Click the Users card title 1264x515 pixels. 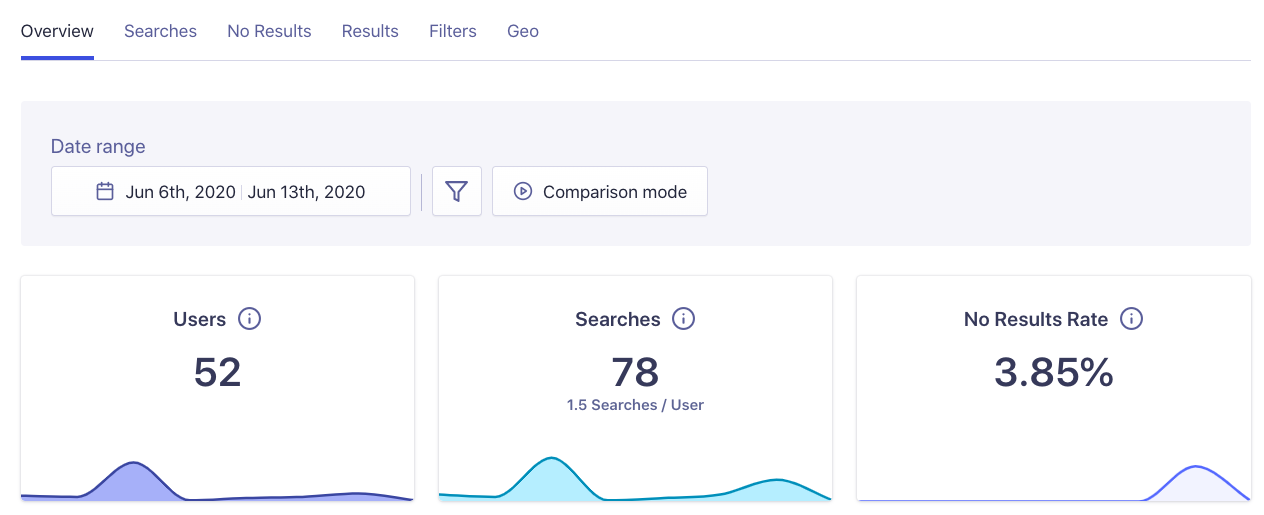pyautogui.click(x=200, y=319)
